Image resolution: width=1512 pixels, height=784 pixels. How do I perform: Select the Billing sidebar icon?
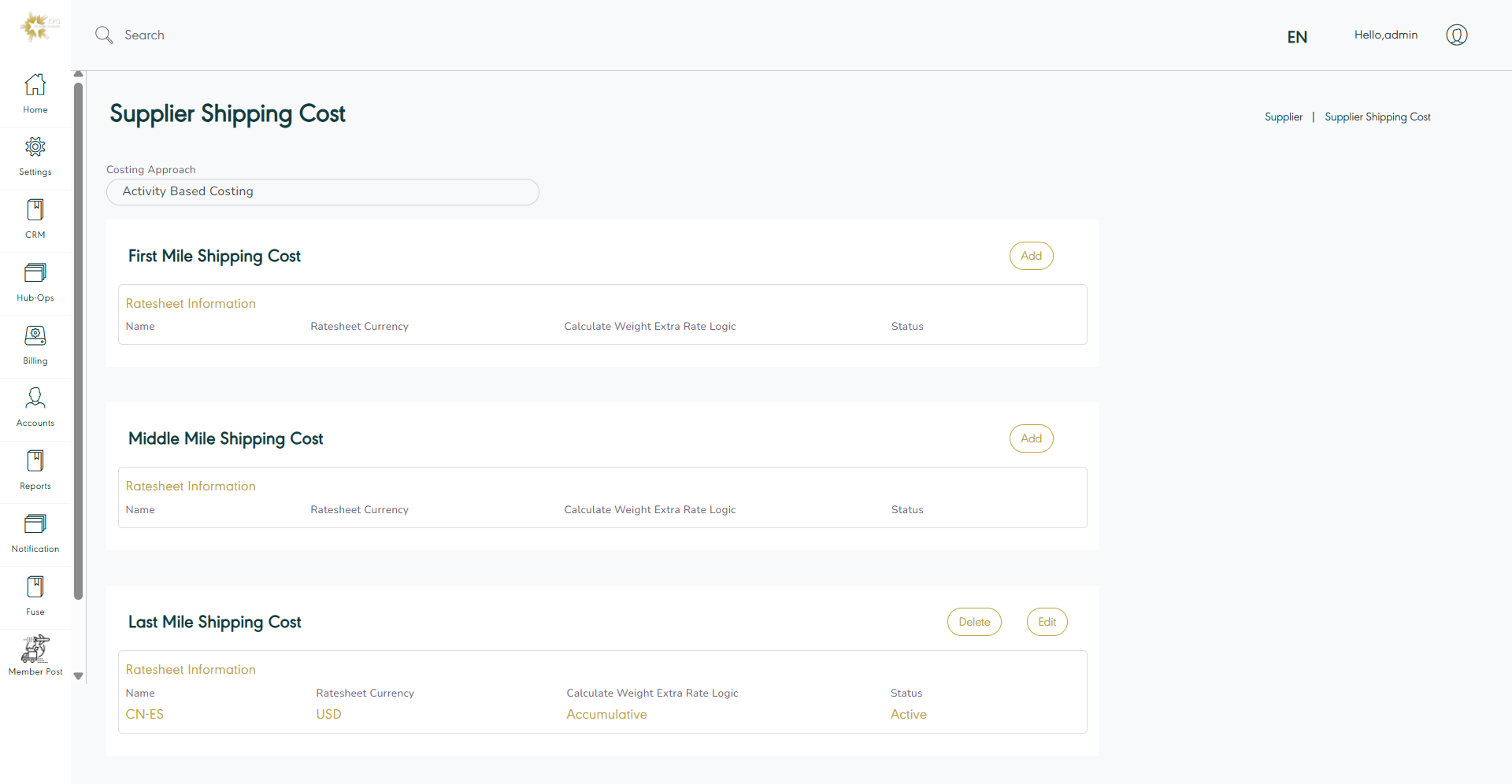coord(35,336)
